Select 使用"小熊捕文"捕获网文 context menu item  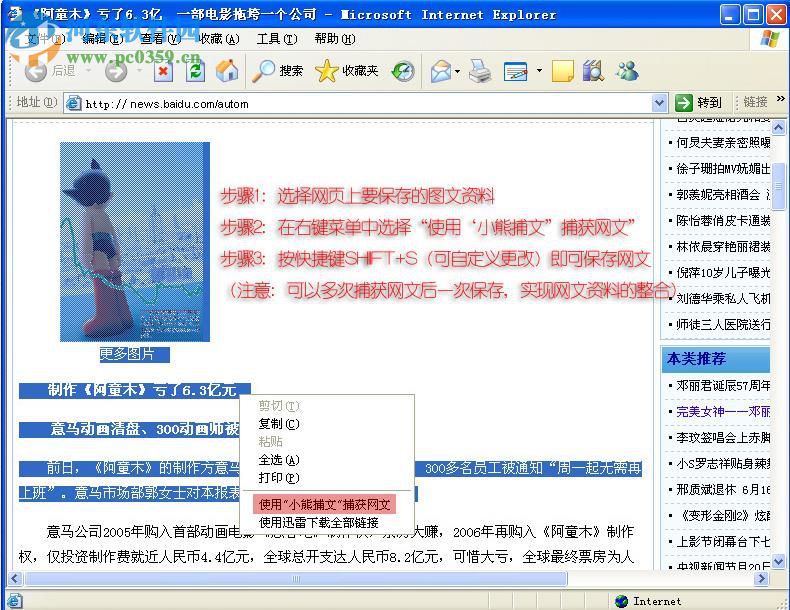325,504
